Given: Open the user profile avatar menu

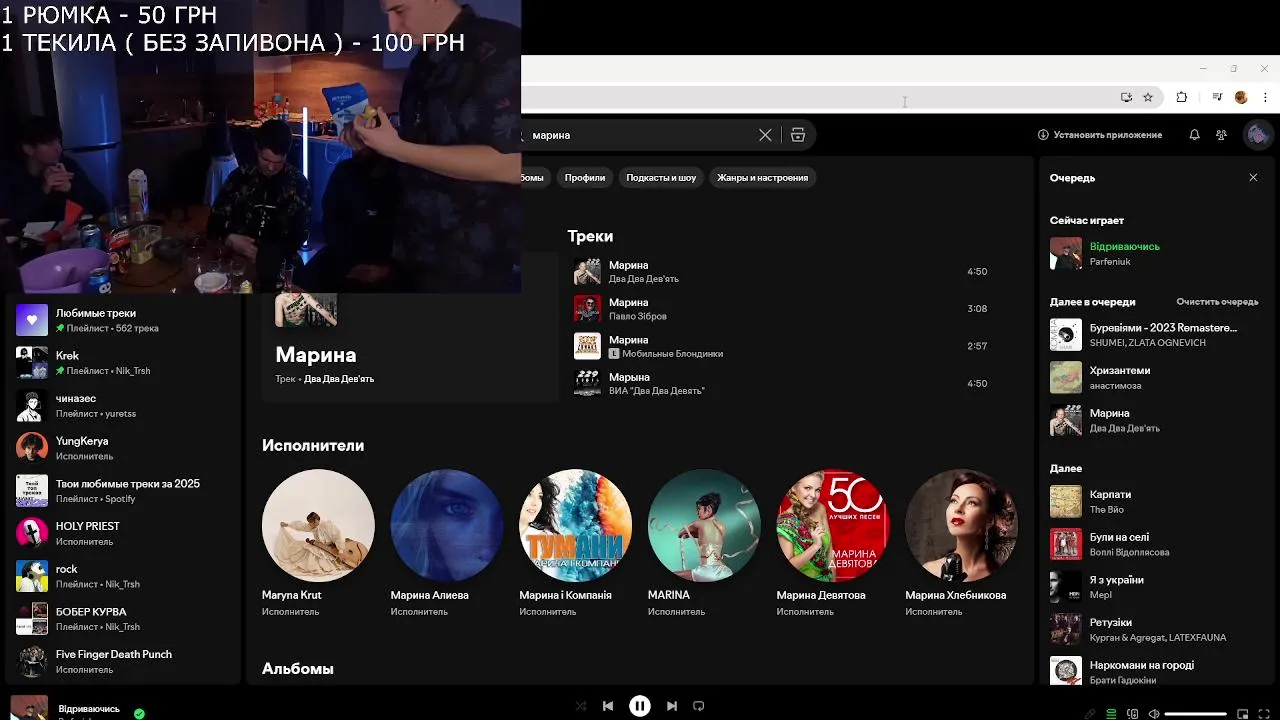Looking at the screenshot, I should tap(1257, 135).
